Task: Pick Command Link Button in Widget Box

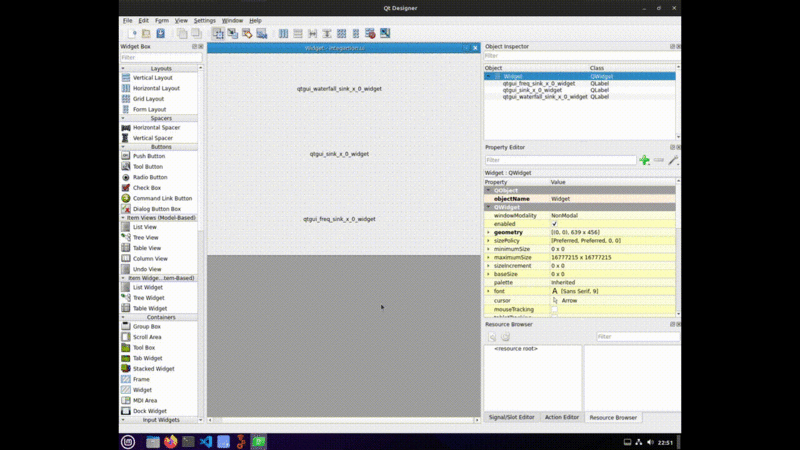Action: point(162,198)
